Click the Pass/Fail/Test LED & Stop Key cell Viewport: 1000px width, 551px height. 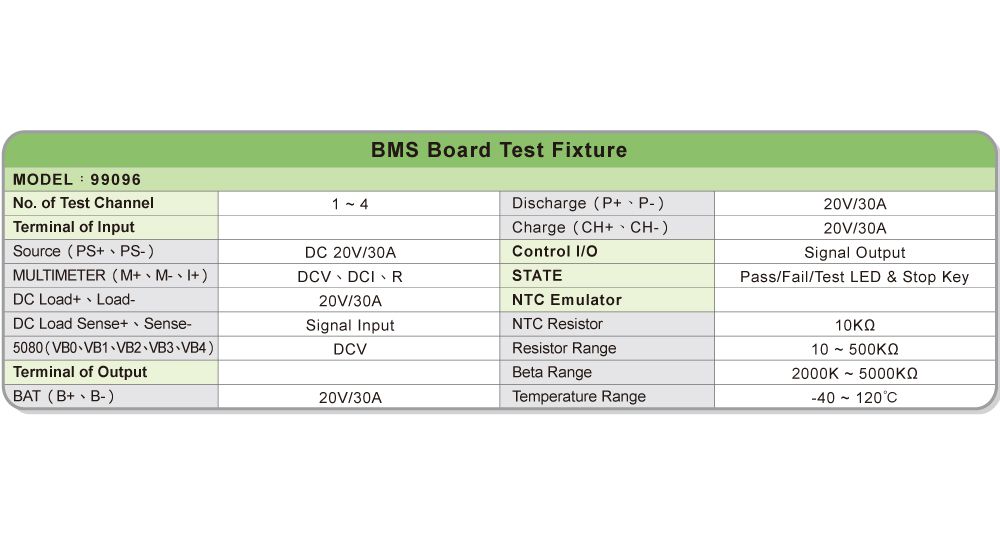854,276
